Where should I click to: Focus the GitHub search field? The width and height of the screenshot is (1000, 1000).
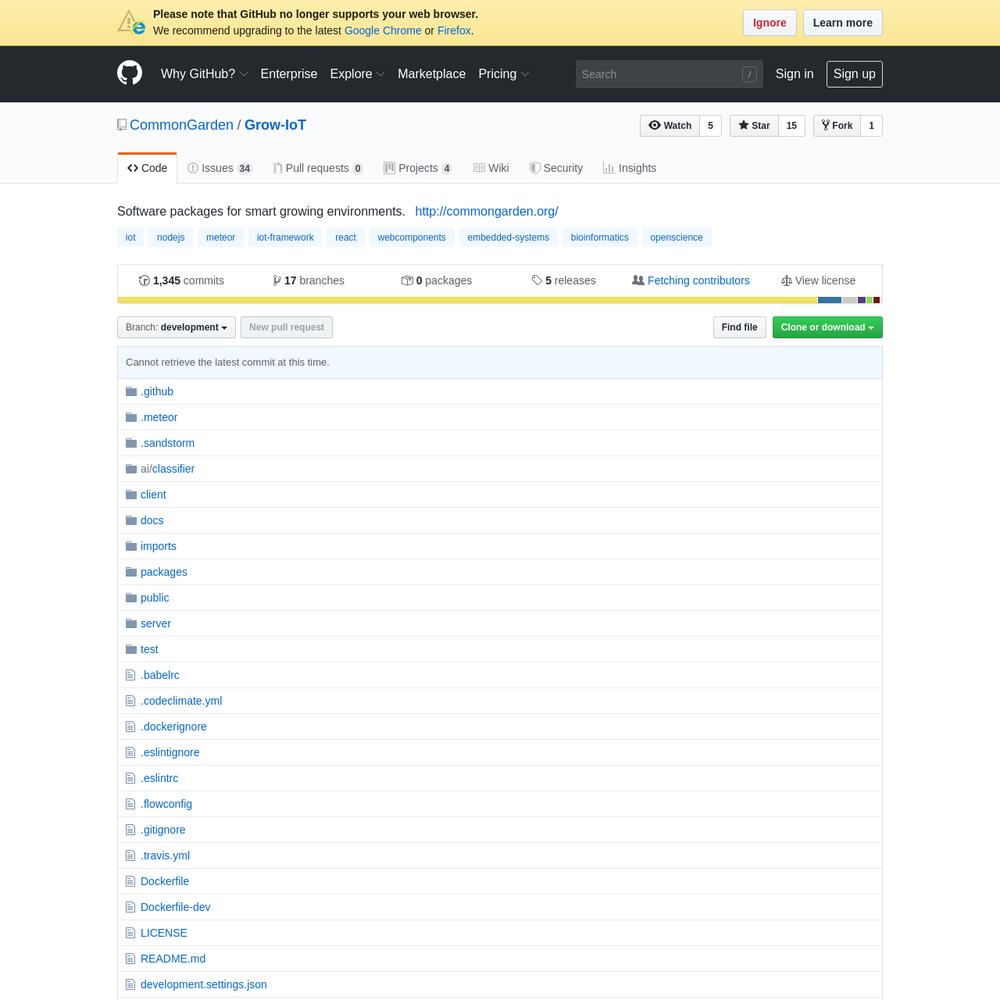[x=669, y=74]
